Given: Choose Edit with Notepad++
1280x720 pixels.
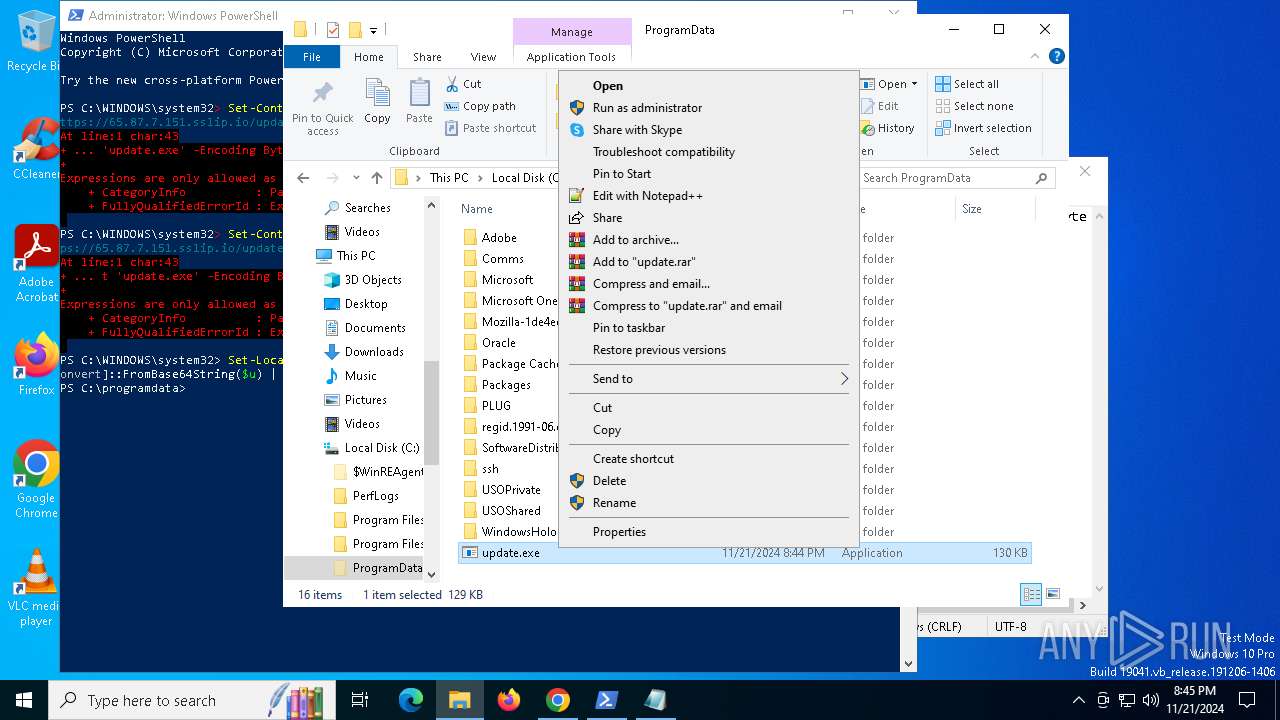Looking at the screenshot, I should coord(708,196).
